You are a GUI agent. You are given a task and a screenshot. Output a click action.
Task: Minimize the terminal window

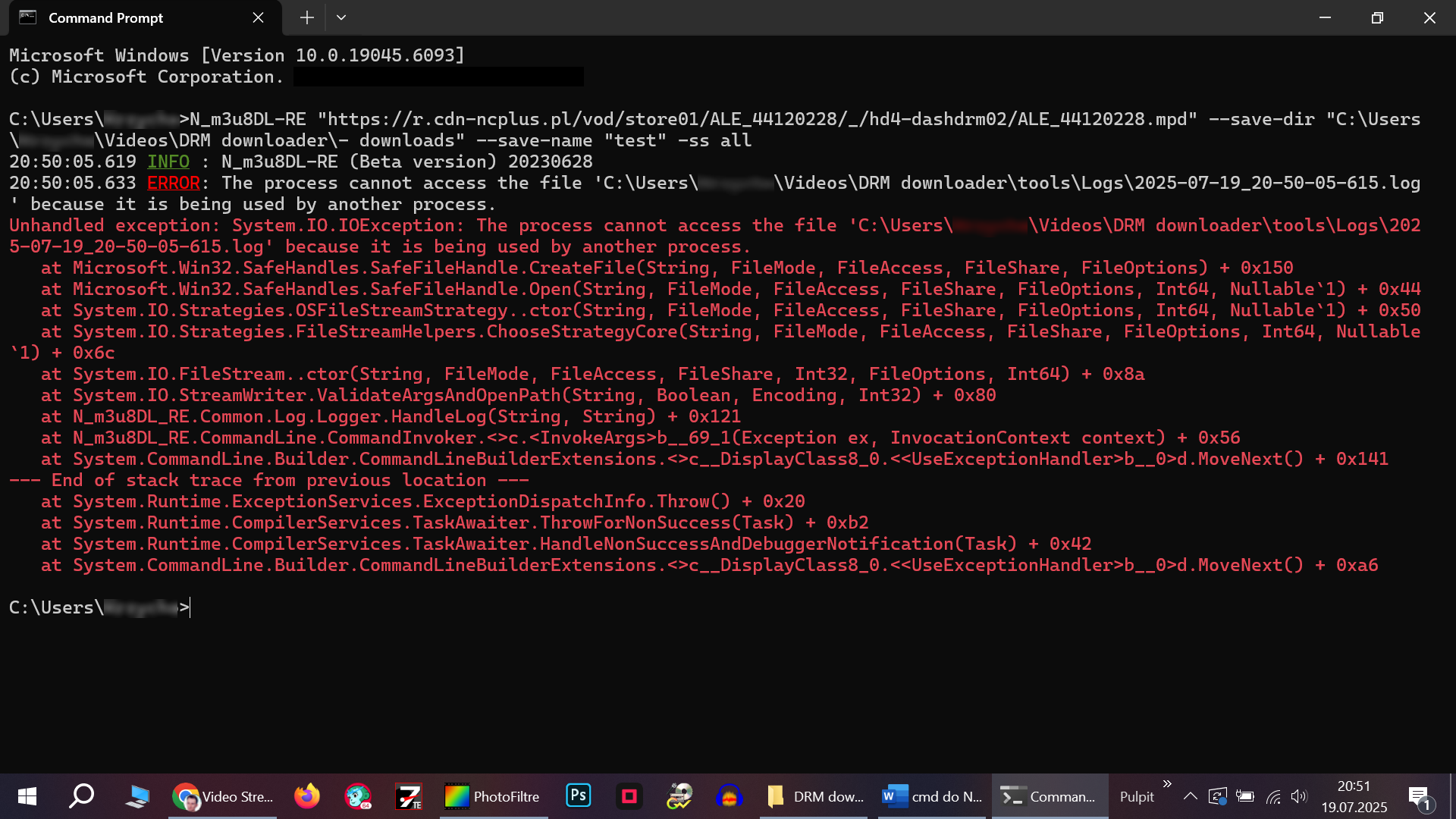coord(1325,18)
